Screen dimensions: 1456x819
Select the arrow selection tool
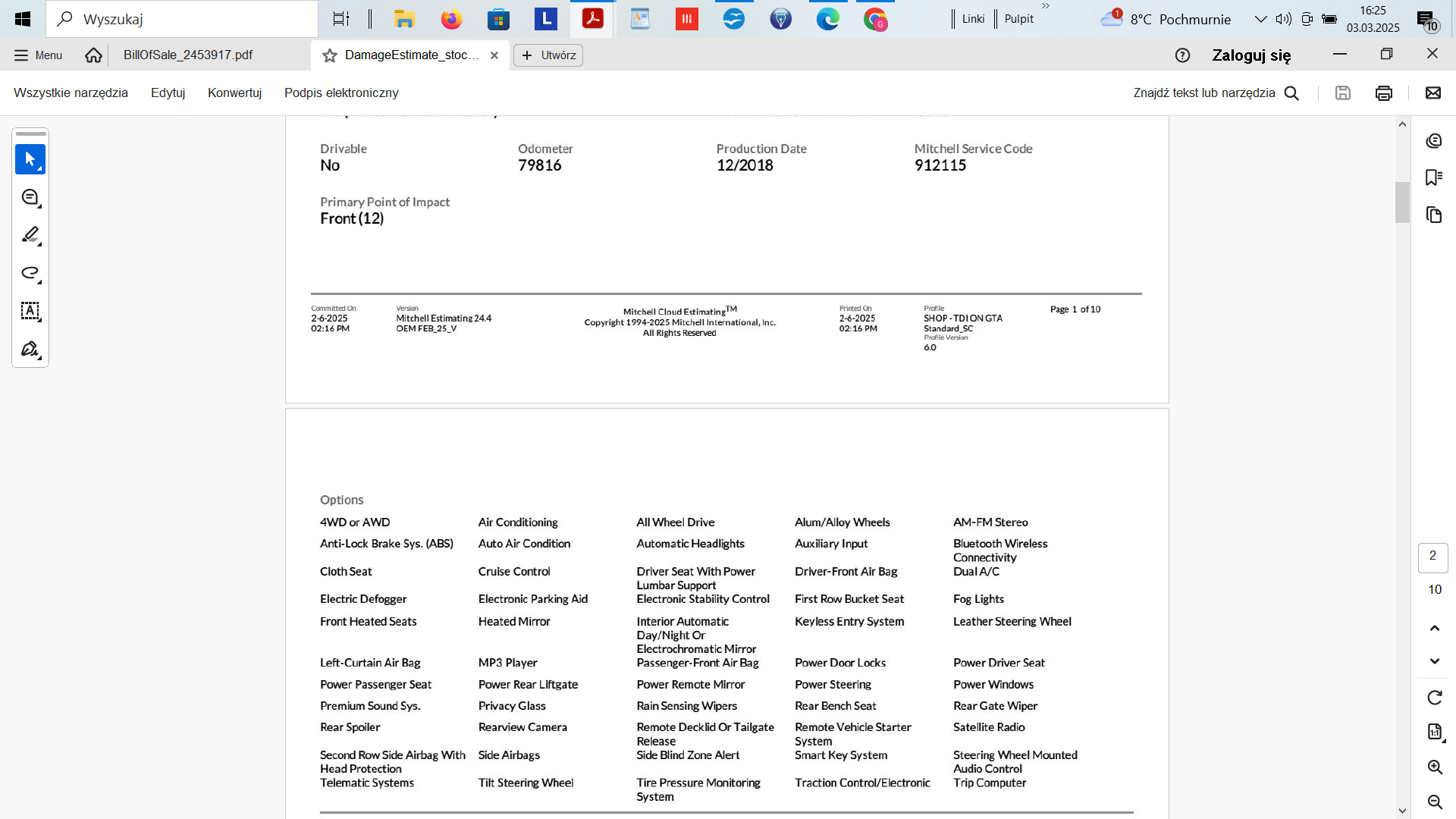pyautogui.click(x=30, y=159)
